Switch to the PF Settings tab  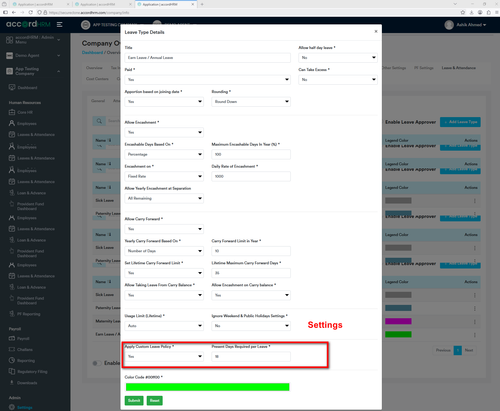click(424, 68)
